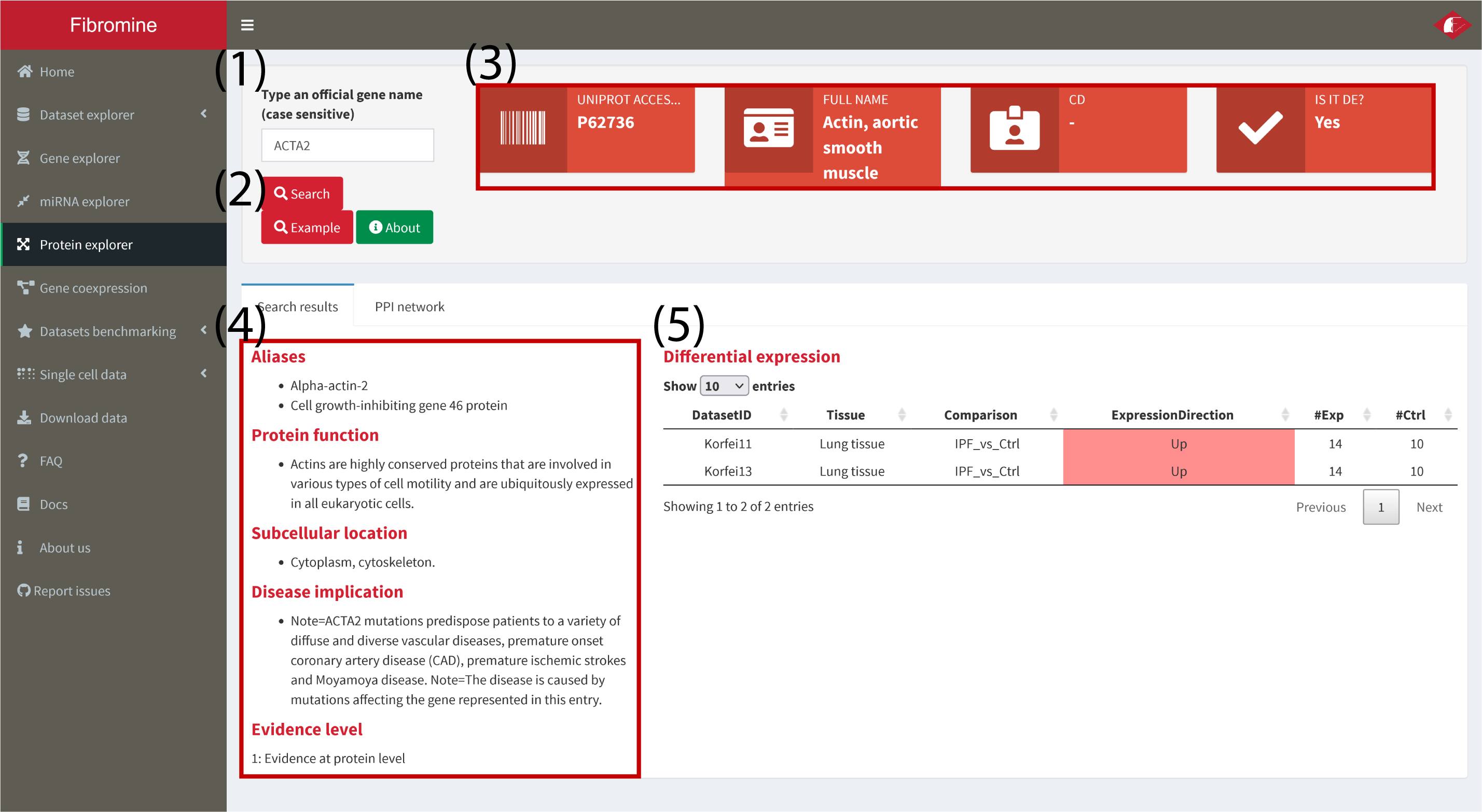
Task: Open the Report issues link
Action: tap(72, 591)
